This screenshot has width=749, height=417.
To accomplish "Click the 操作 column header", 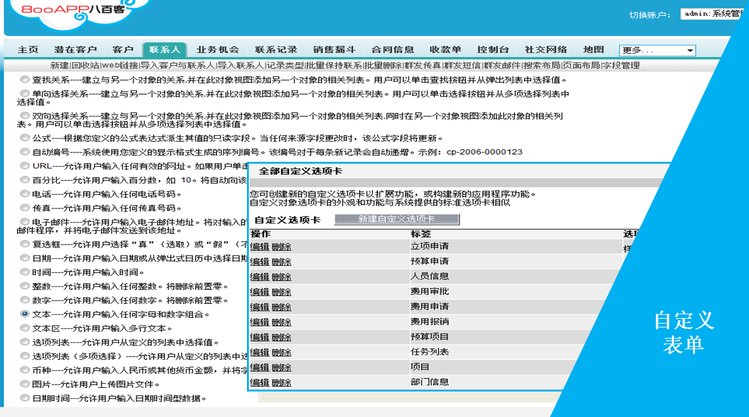I will pyautogui.click(x=260, y=234).
